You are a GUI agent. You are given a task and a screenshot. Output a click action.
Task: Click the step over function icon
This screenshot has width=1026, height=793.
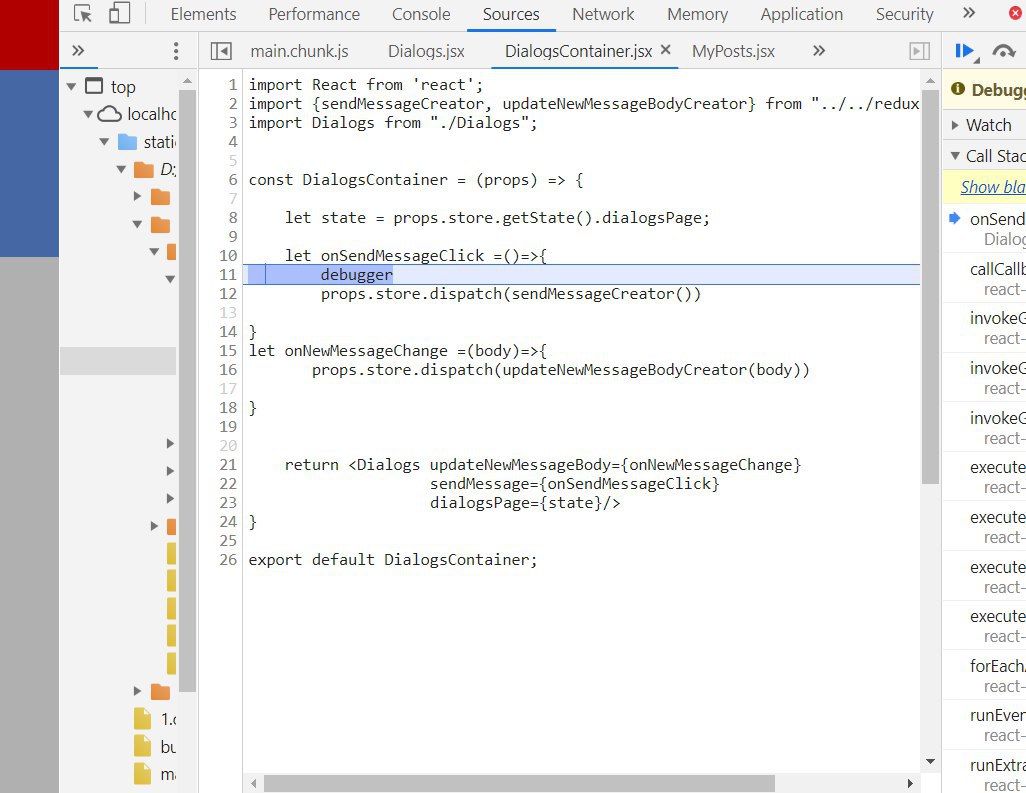[1003, 51]
